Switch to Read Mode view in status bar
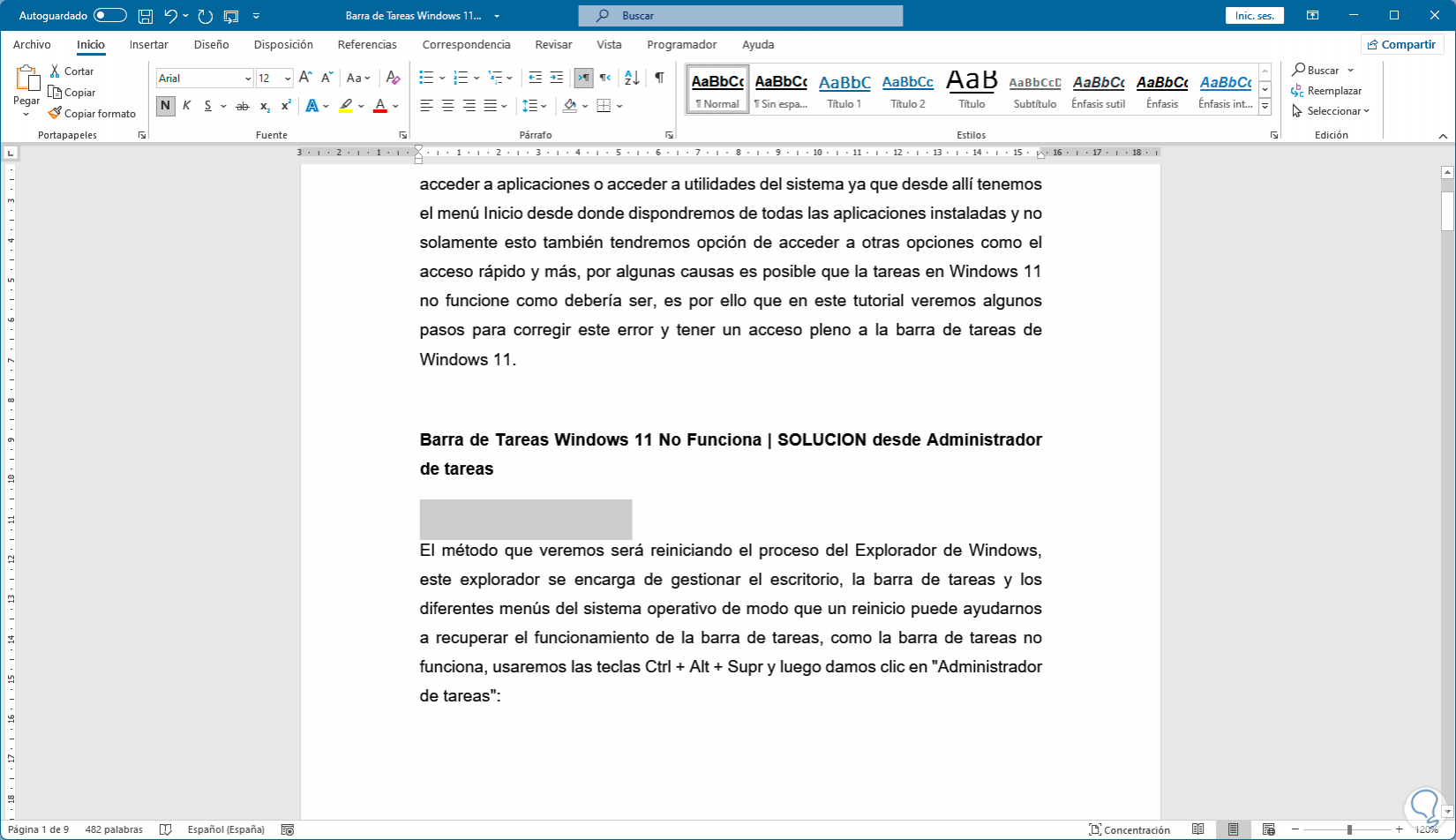Image resolution: width=1456 pixels, height=840 pixels. pyautogui.click(x=1197, y=829)
